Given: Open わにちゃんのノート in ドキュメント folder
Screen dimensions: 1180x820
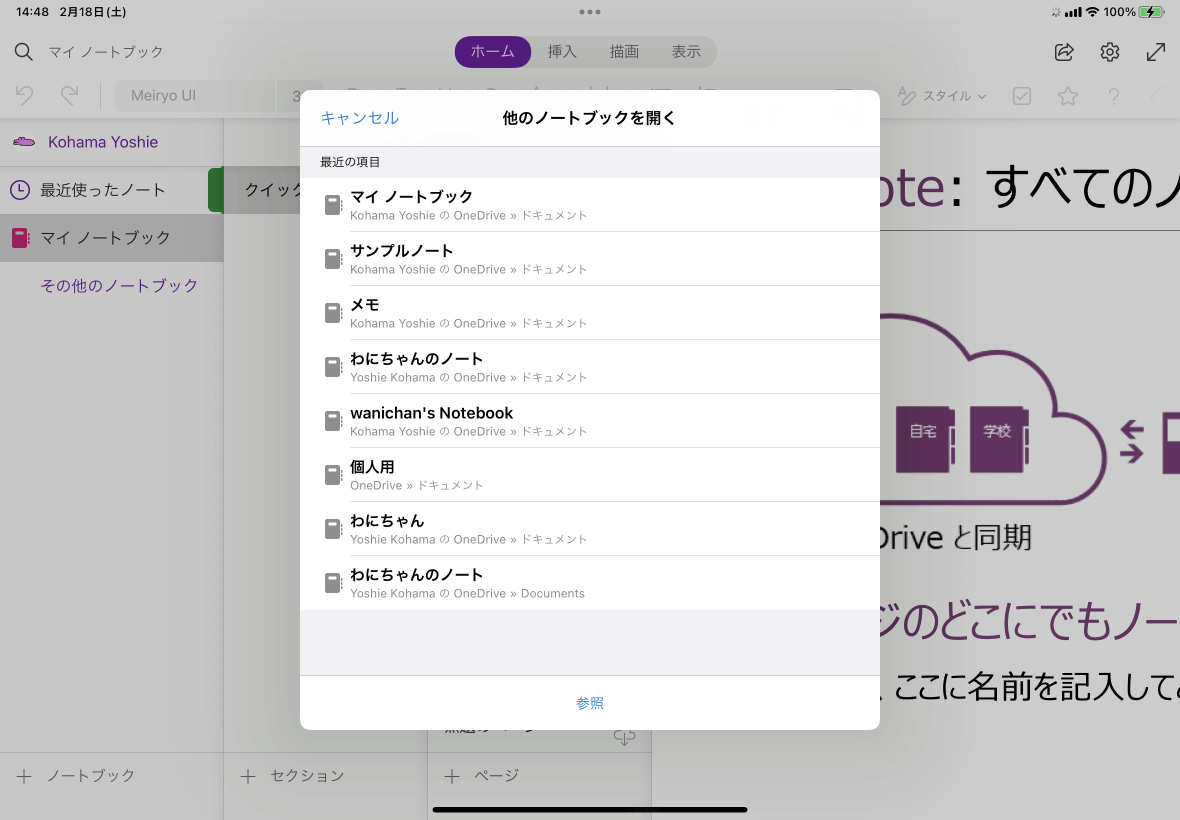Looking at the screenshot, I should pyautogui.click(x=590, y=367).
